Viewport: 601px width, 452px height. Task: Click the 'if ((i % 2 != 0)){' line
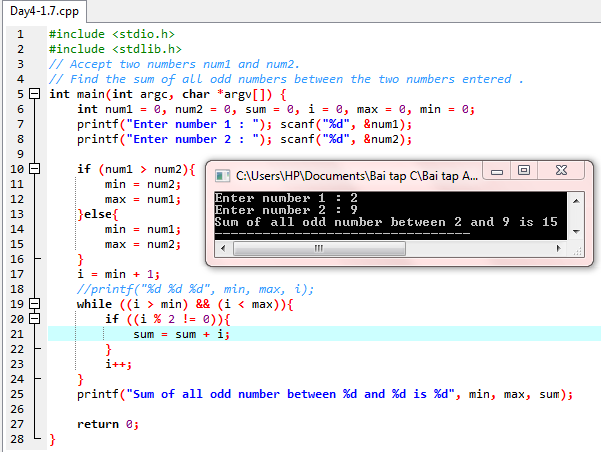(x=167, y=319)
